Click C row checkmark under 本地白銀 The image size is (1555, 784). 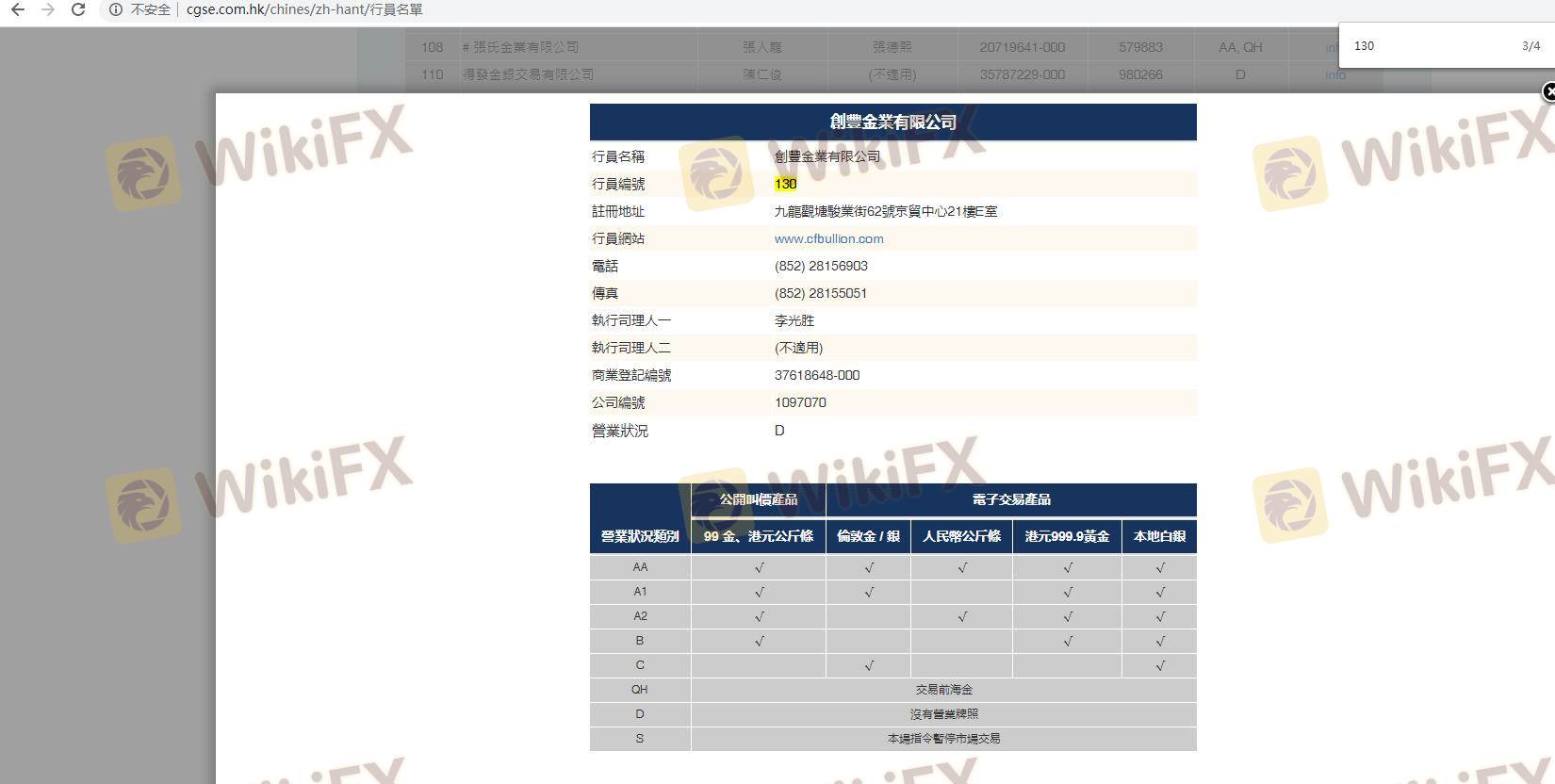point(1159,665)
